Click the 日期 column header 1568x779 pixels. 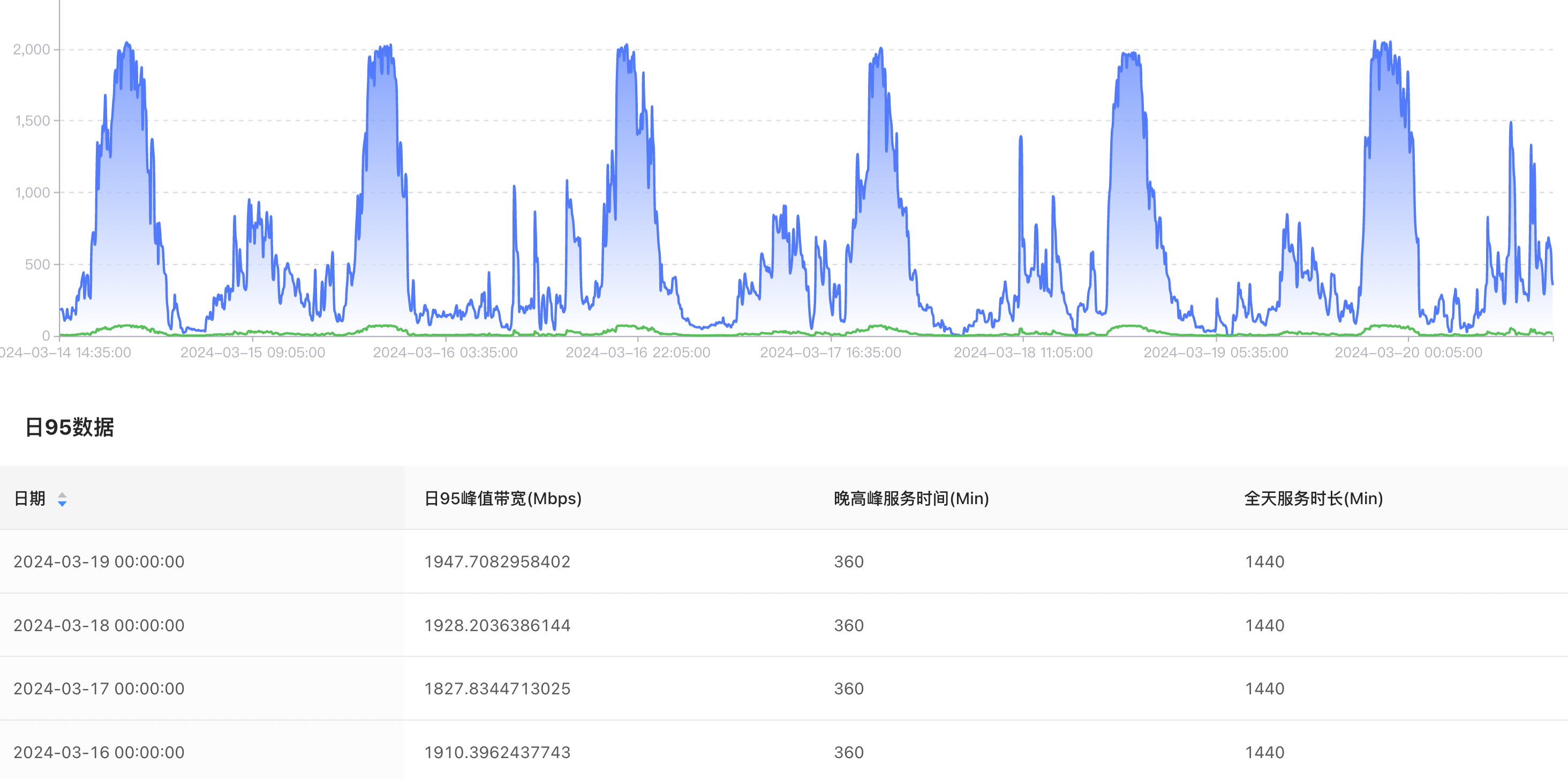[201, 498]
